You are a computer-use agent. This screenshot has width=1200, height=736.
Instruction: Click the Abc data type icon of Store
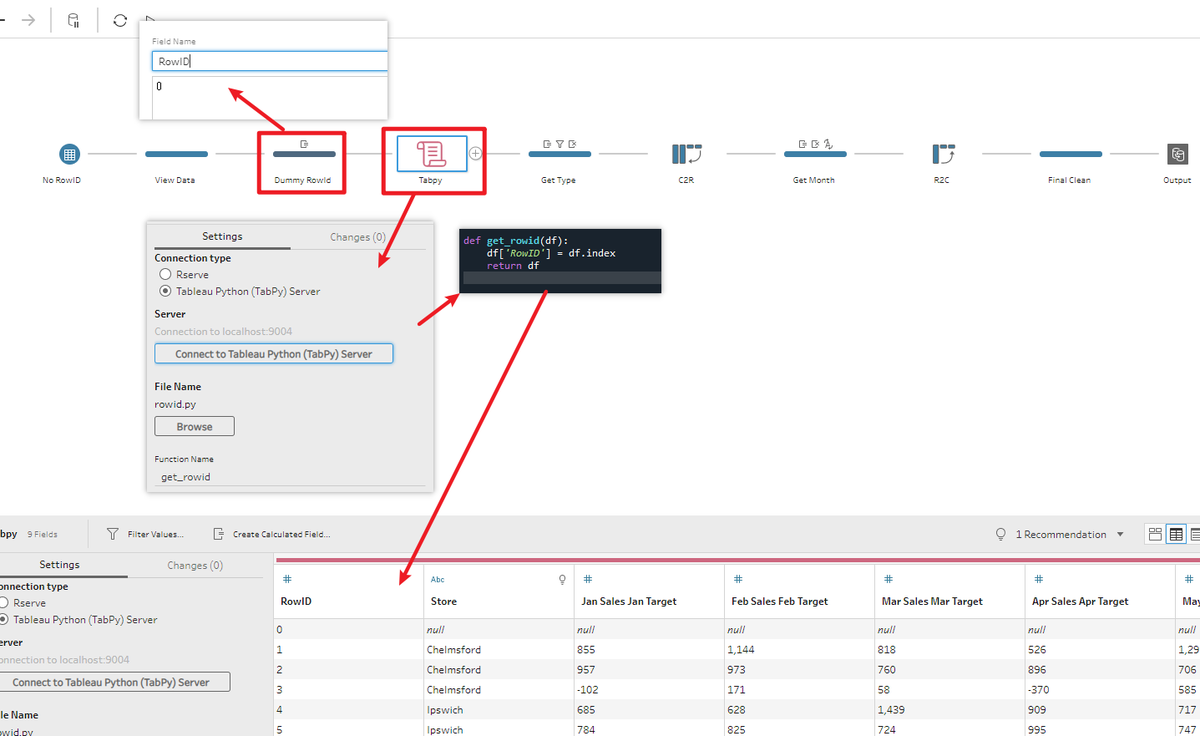(x=437, y=579)
